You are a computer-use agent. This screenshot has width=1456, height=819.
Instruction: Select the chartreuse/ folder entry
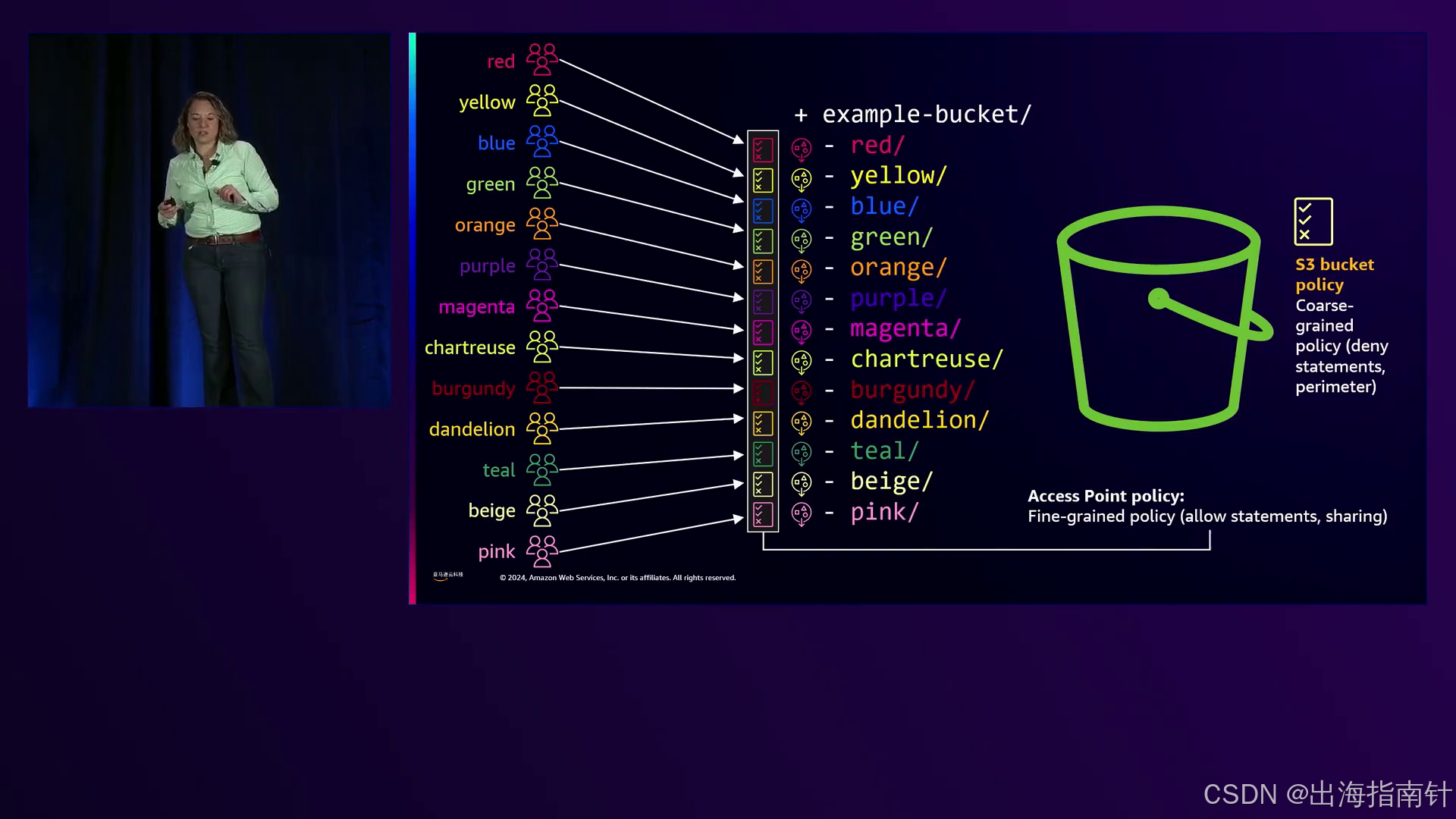pos(927,359)
